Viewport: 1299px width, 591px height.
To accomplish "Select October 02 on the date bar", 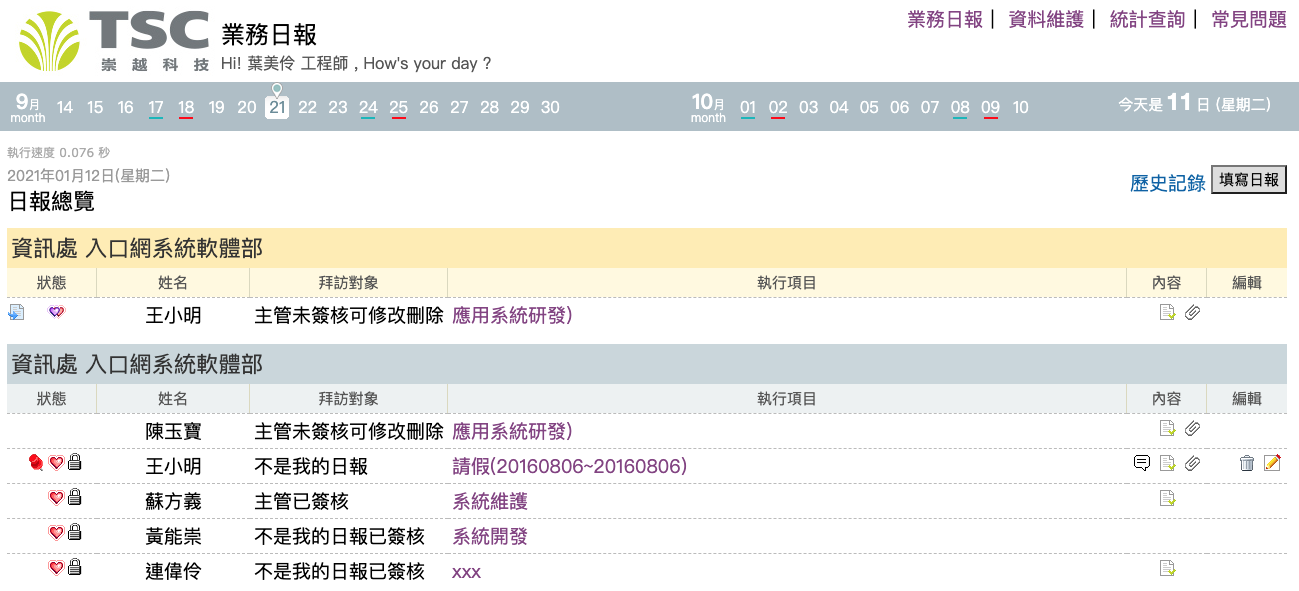I will tap(778, 107).
